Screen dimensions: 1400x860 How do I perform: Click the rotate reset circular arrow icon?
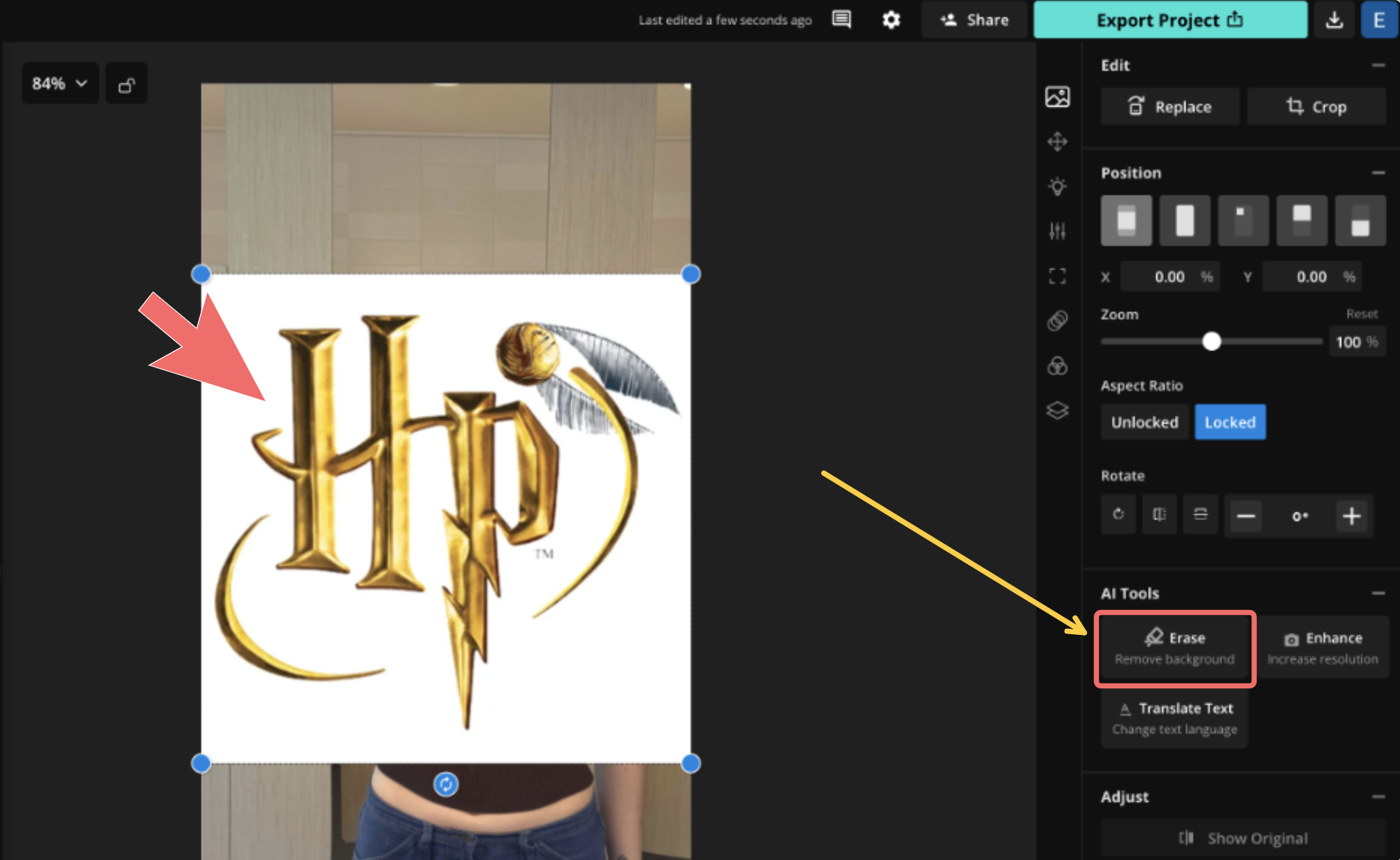coord(1118,514)
